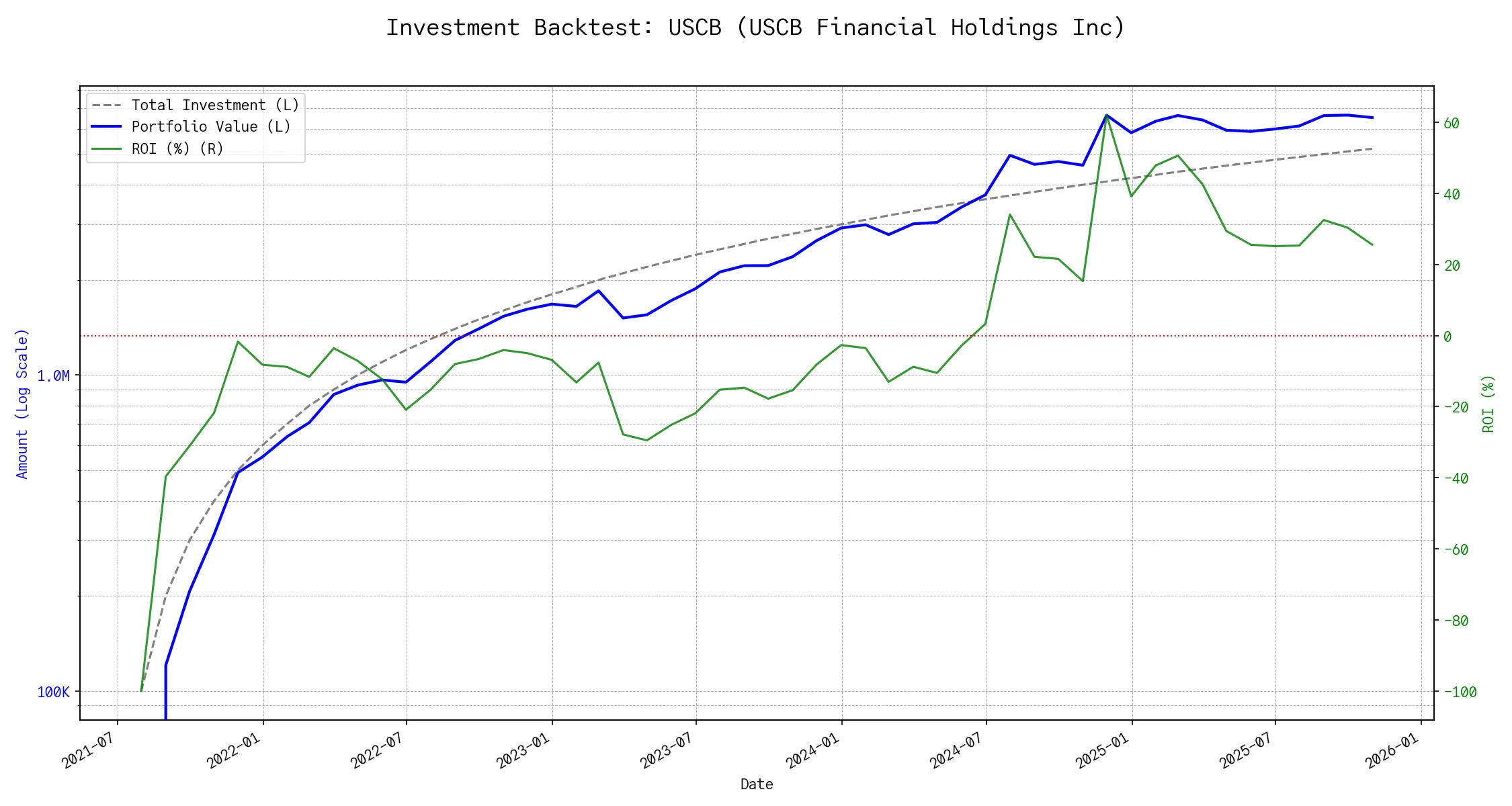
Task: Click the 2024-07 date tick label
Action: point(956,751)
